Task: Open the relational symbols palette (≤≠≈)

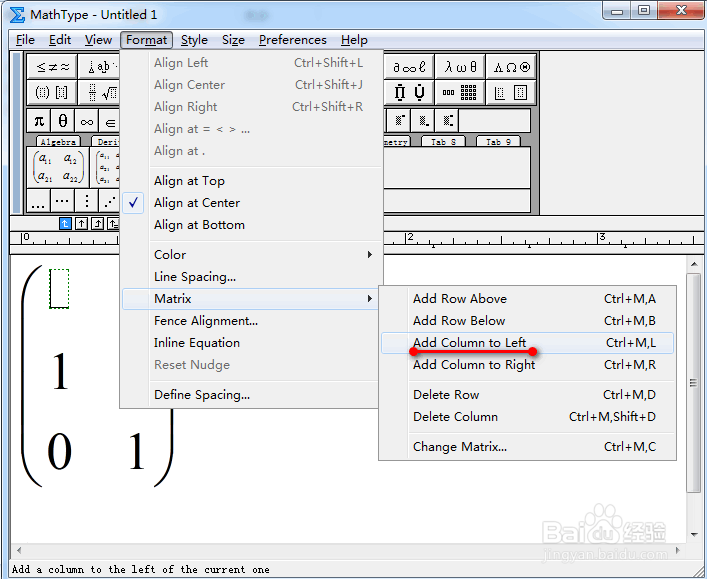Action: (52, 67)
